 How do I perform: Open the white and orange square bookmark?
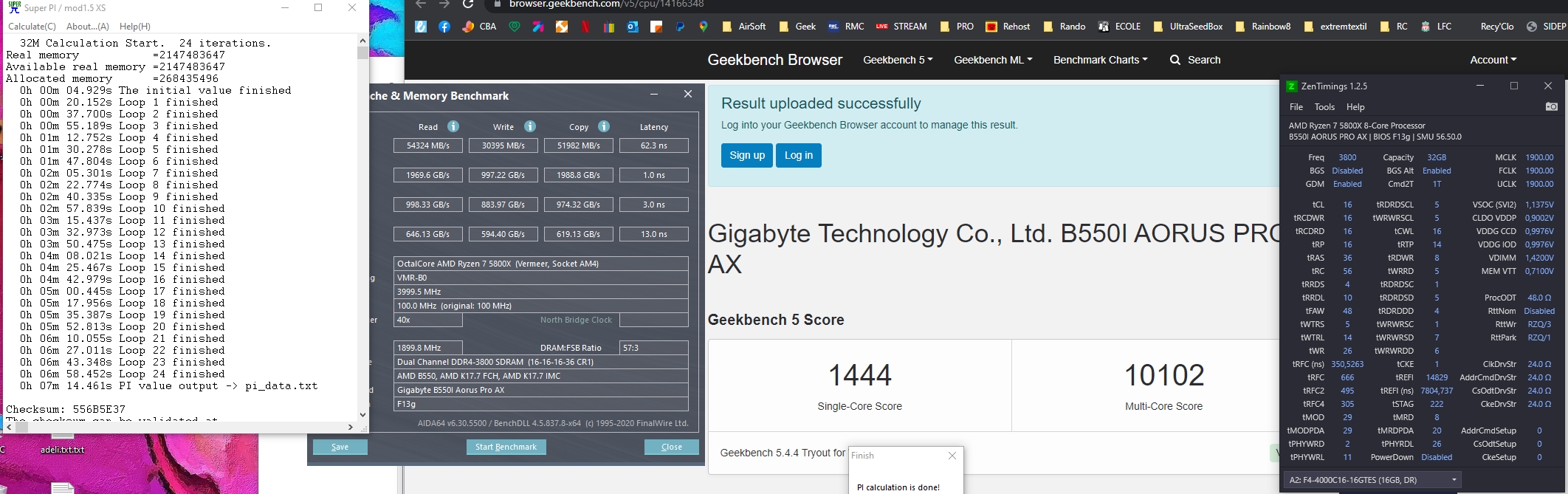pos(656,27)
